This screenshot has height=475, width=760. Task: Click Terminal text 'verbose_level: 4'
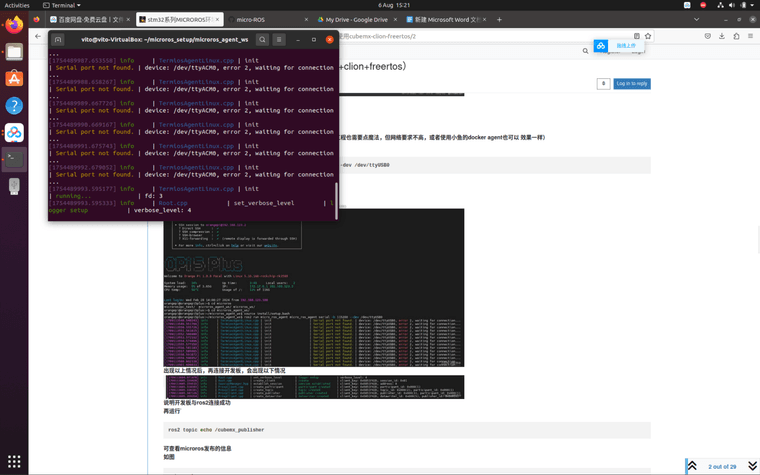(162, 210)
